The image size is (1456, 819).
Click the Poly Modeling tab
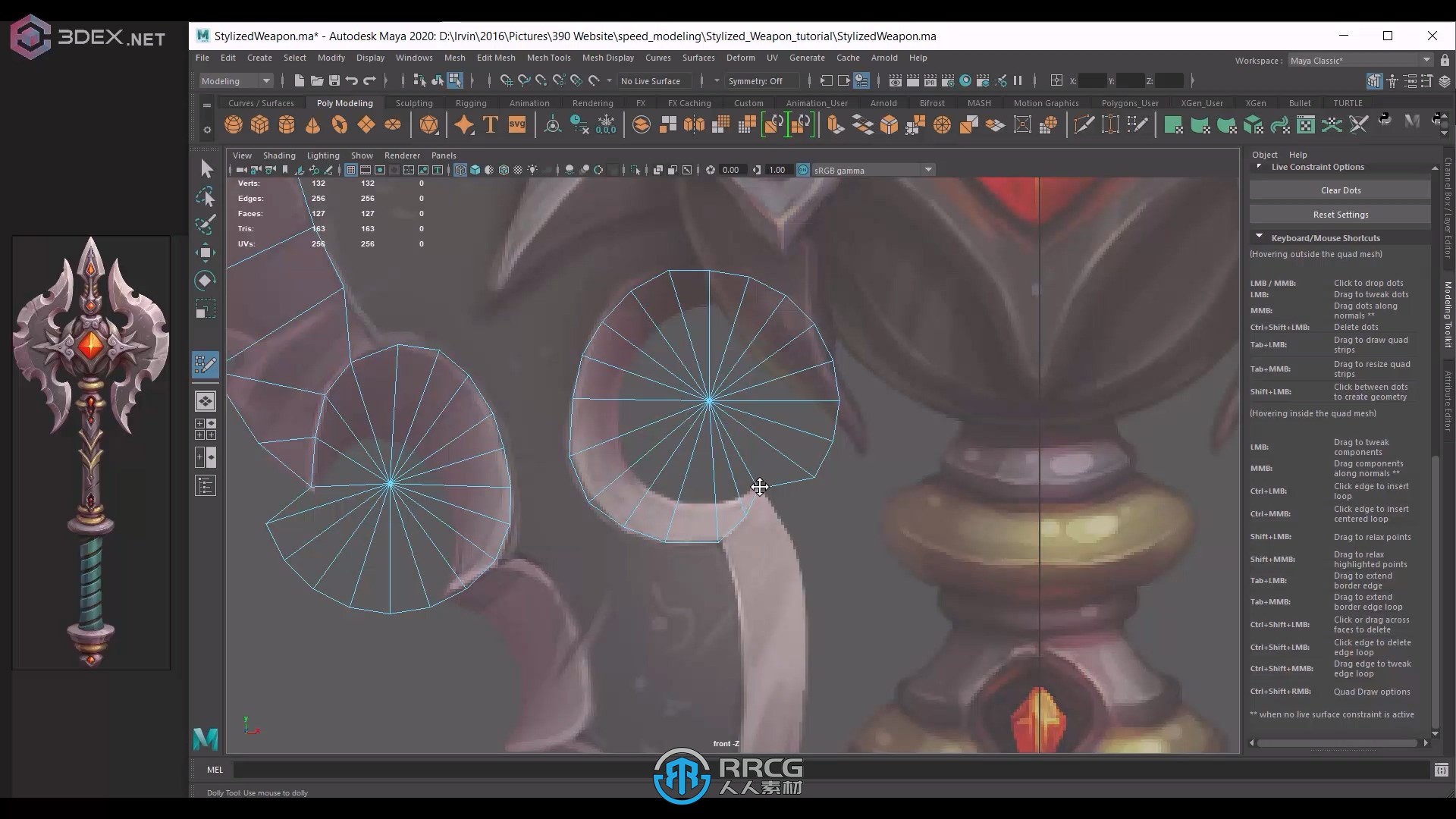click(x=344, y=102)
